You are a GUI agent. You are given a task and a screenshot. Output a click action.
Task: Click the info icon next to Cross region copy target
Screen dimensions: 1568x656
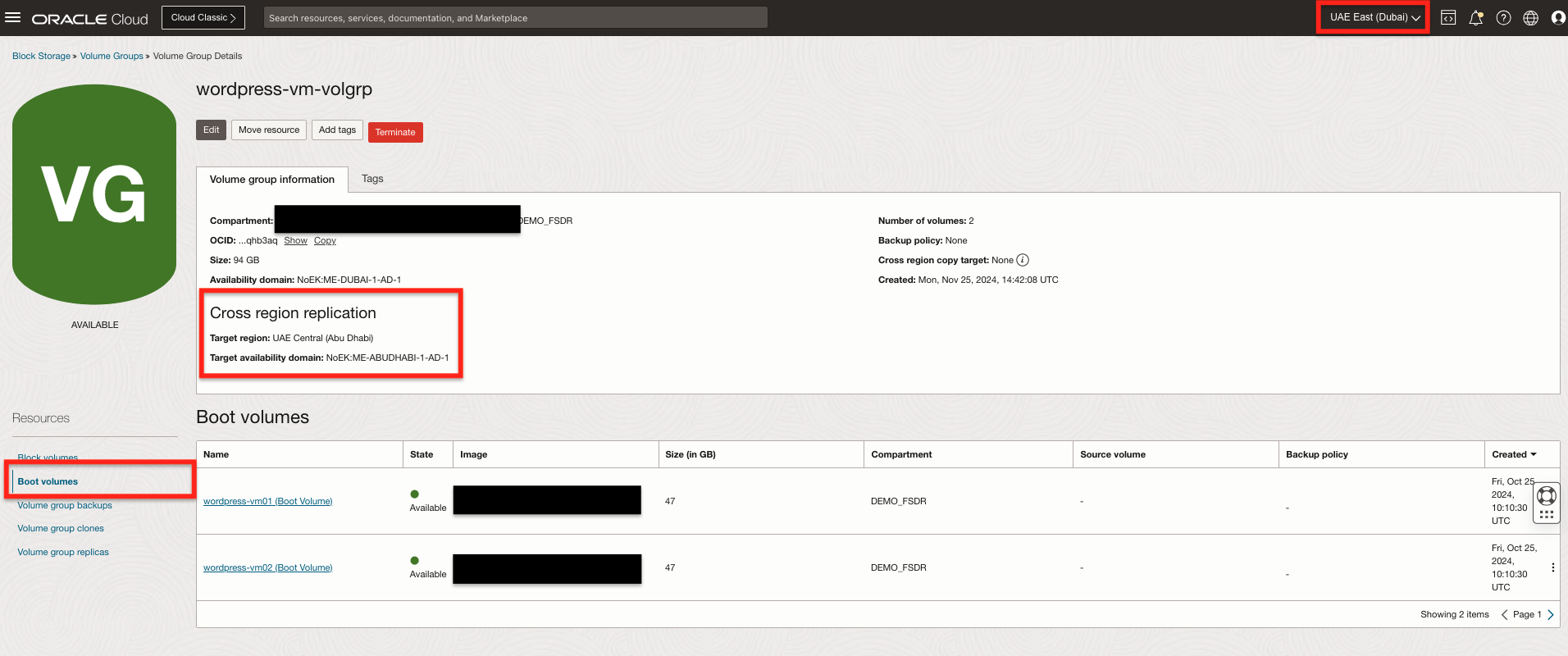pyautogui.click(x=1023, y=260)
